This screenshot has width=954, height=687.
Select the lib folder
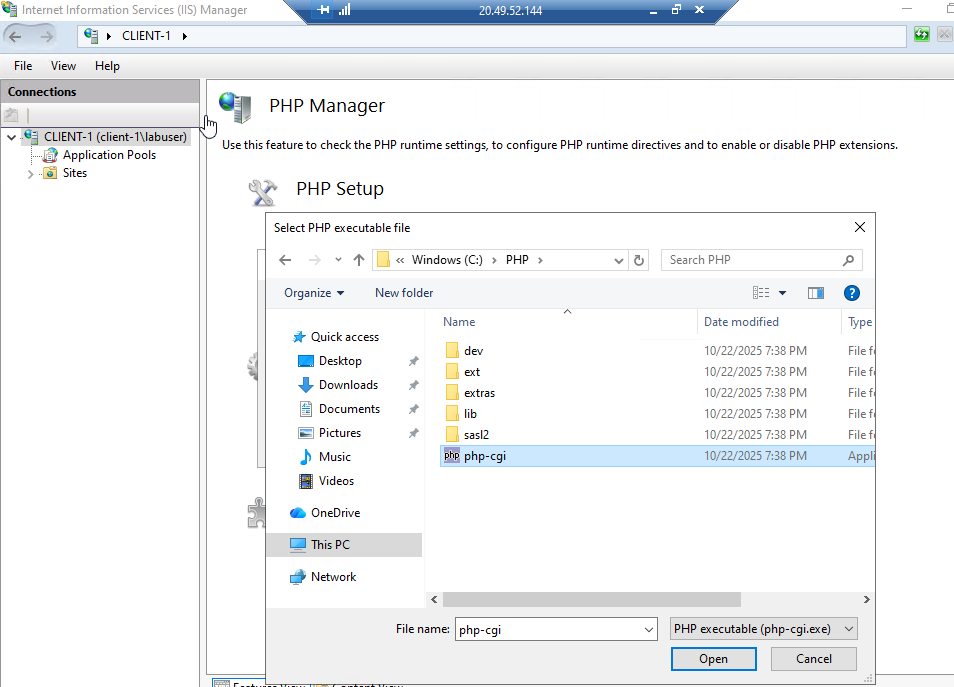470,414
